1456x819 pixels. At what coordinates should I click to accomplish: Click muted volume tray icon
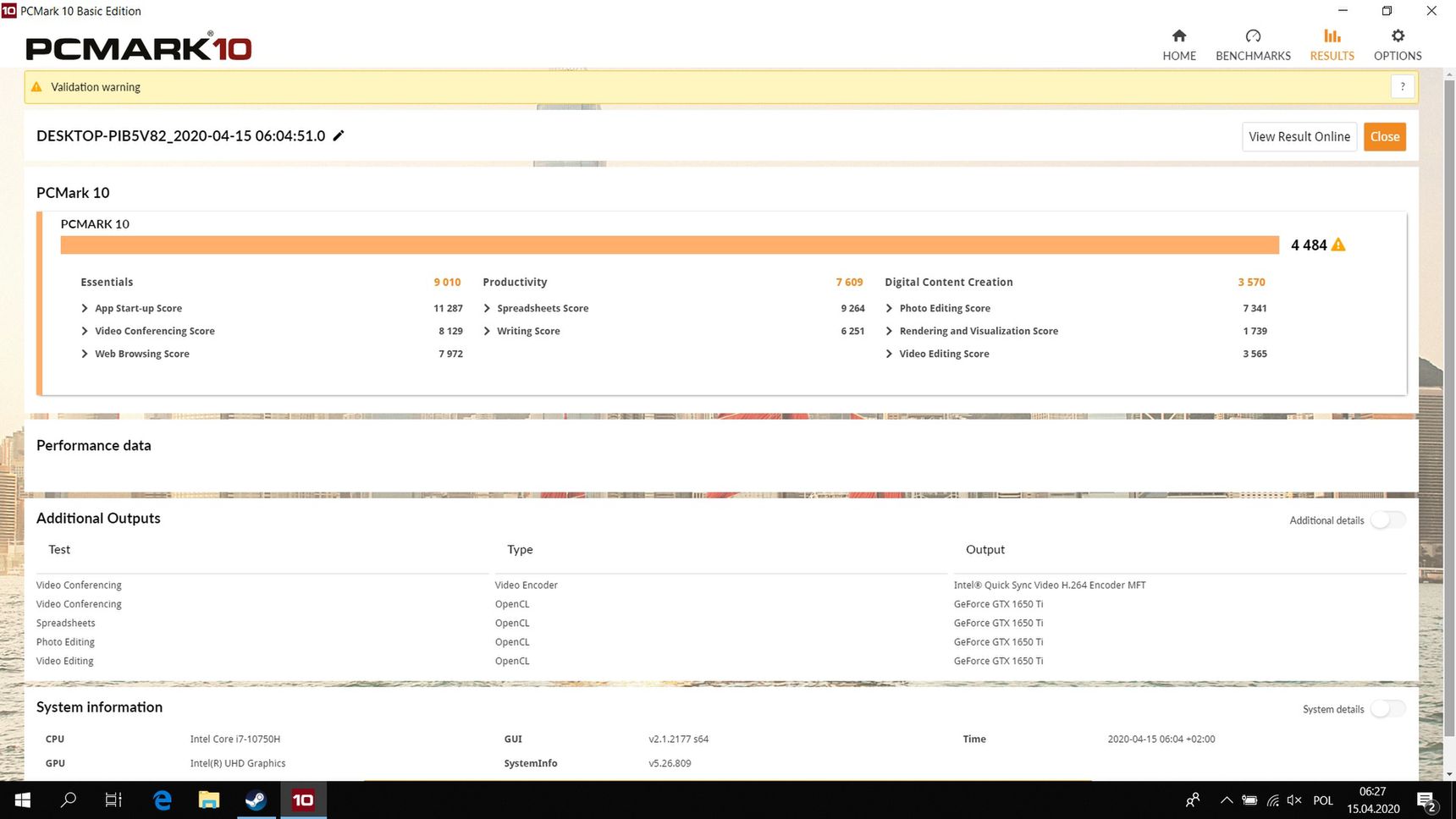coord(1294,800)
